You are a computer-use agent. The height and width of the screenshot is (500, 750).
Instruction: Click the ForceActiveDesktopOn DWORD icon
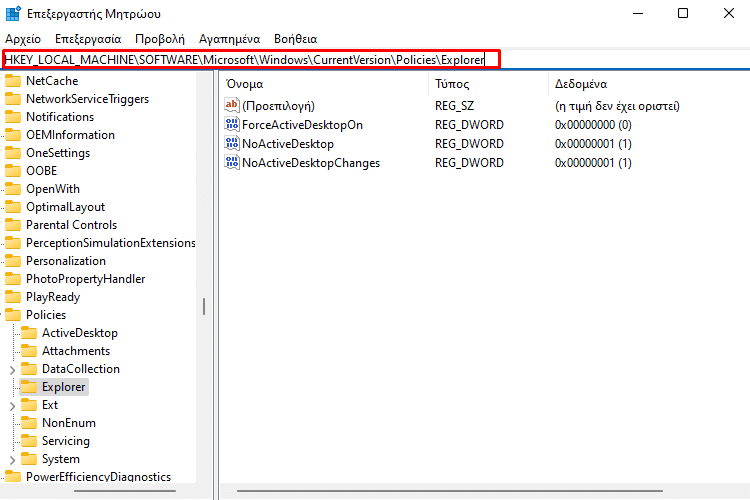coord(232,124)
